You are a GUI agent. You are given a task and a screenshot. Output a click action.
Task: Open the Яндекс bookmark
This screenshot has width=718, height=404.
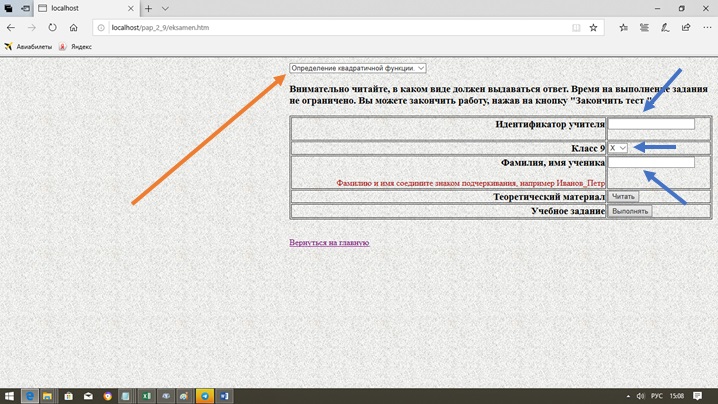(x=76, y=46)
